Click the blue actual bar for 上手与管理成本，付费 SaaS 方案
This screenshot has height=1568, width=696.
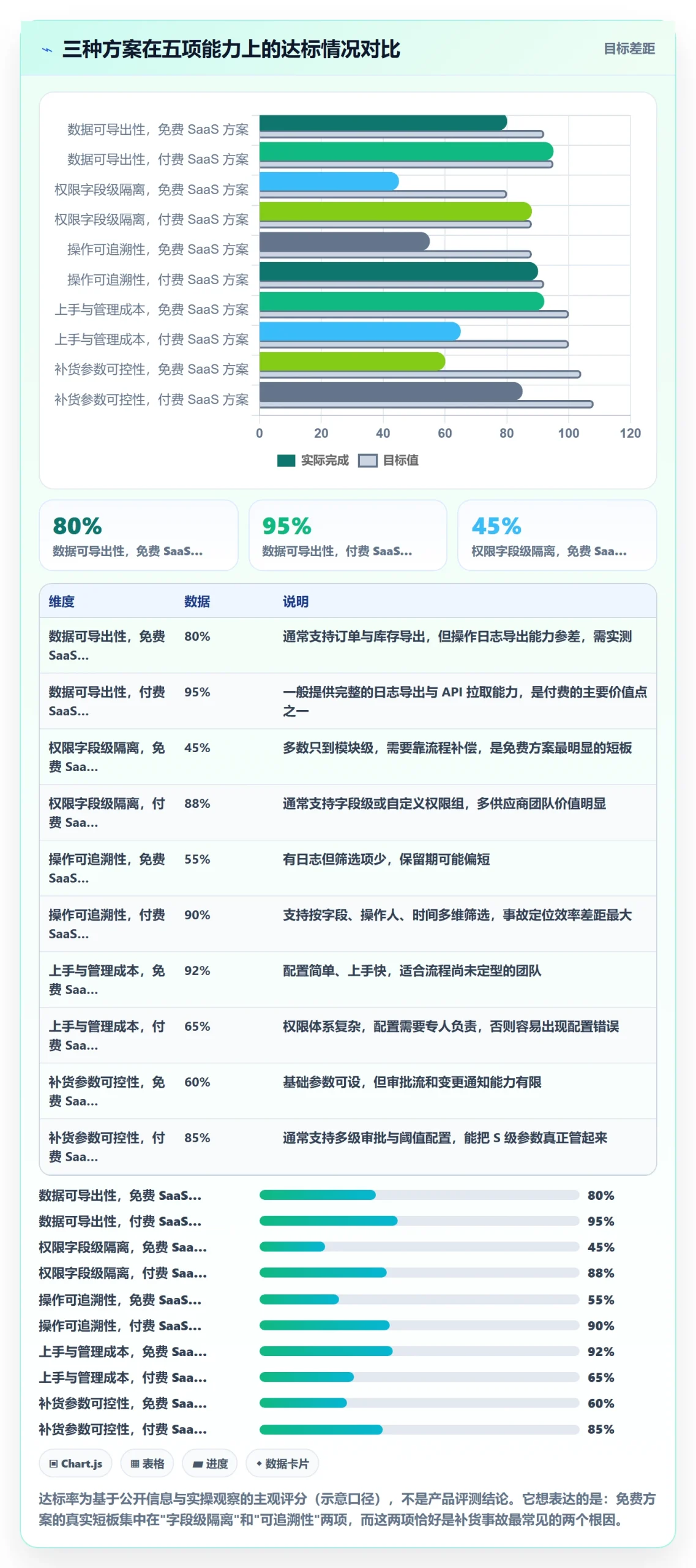(360, 331)
